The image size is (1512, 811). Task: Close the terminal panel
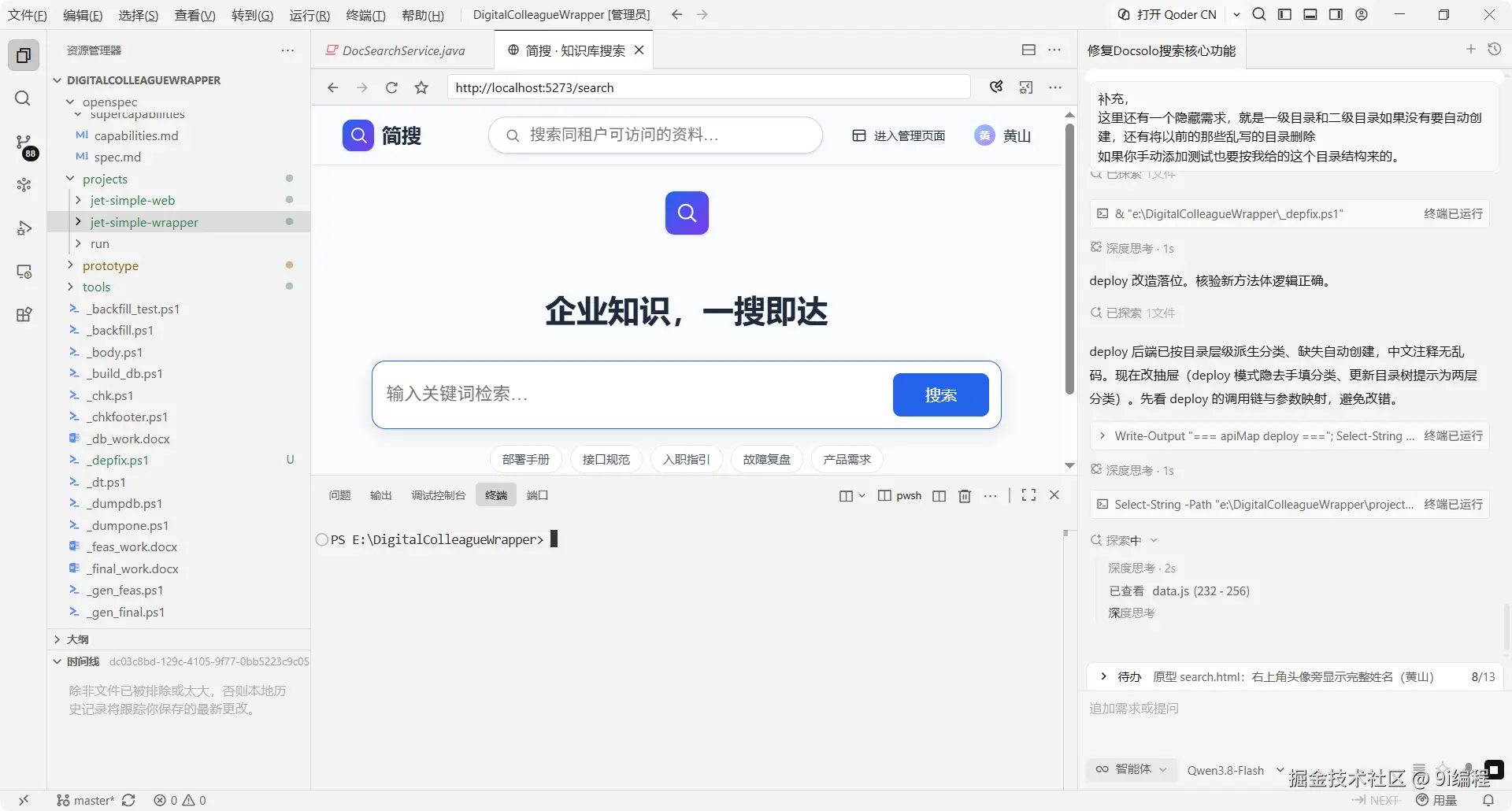(x=1054, y=495)
